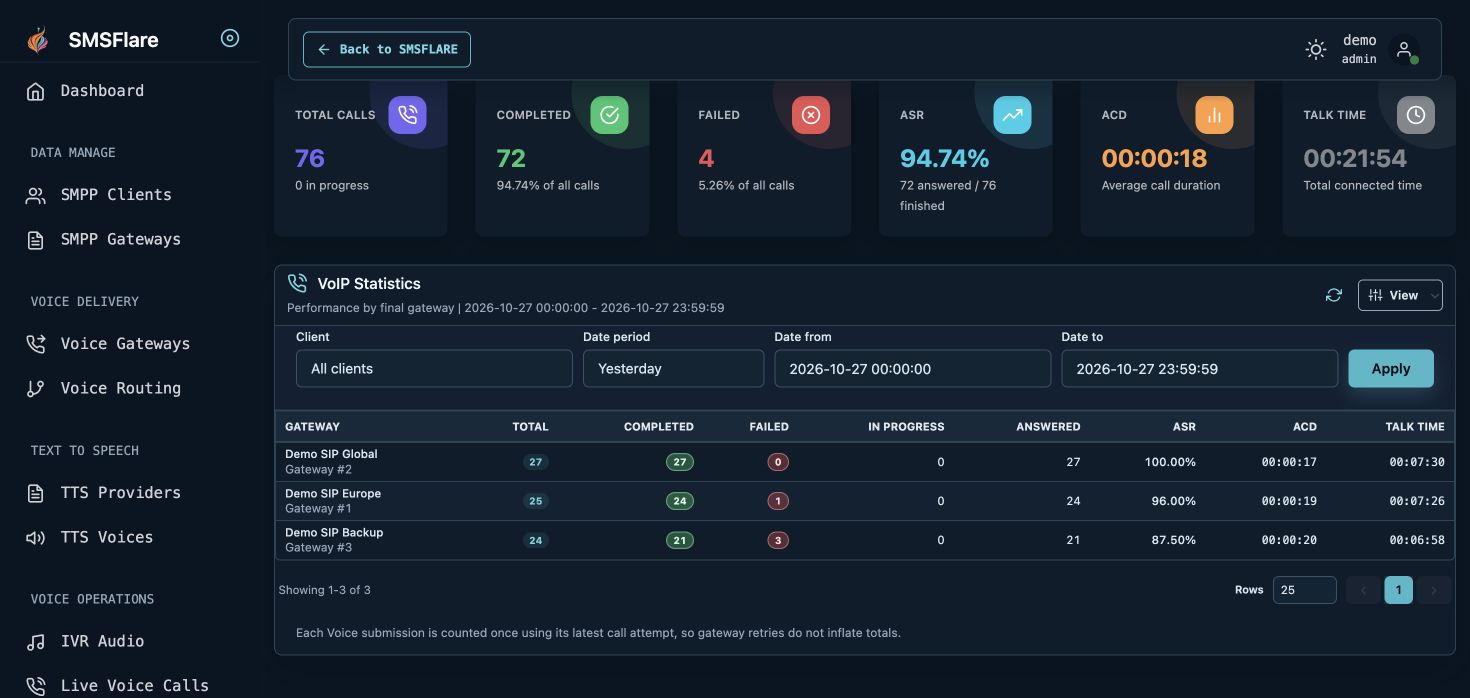Click the Date from input field

click(912, 368)
